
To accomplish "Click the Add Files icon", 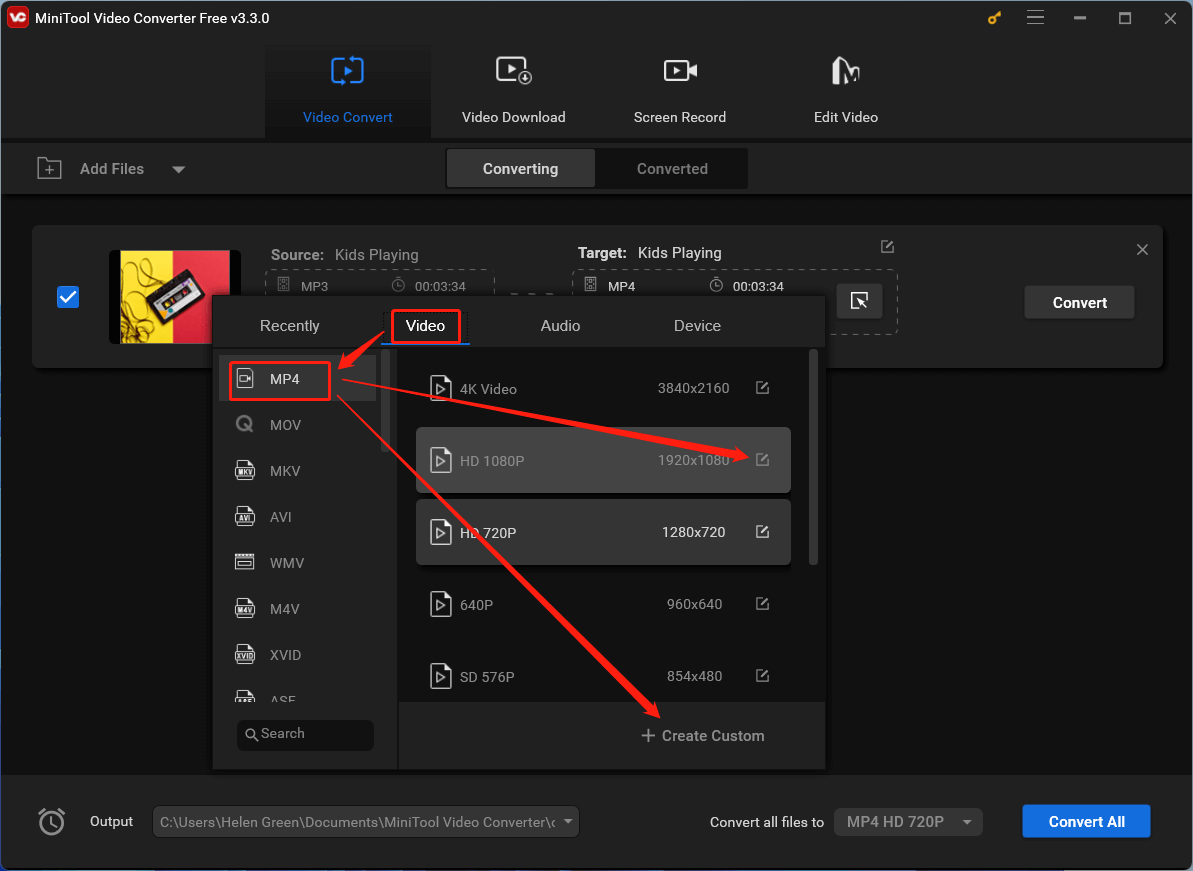I will pyautogui.click(x=49, y=168).
